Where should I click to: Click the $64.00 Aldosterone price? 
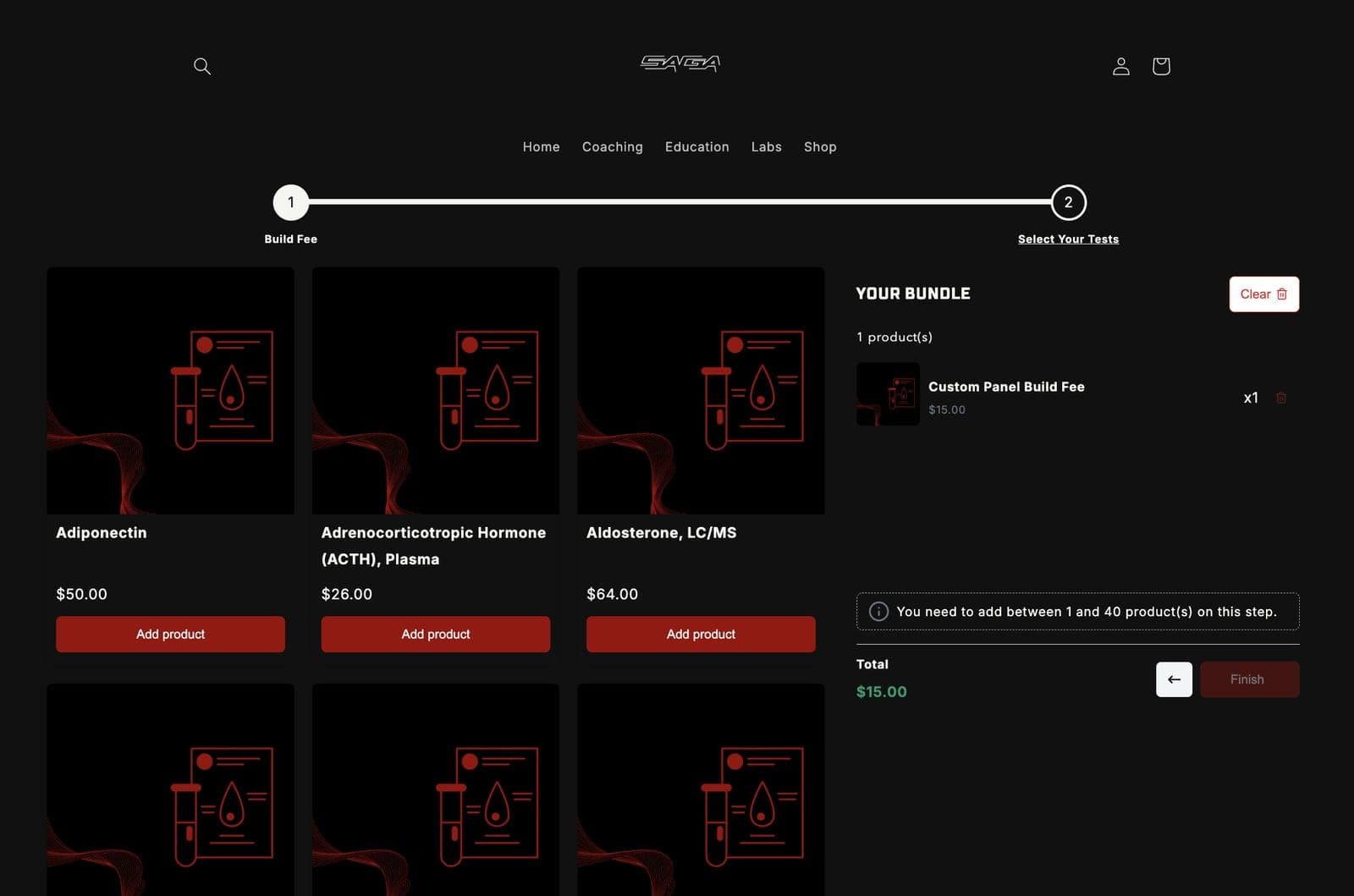click(612, 594)
